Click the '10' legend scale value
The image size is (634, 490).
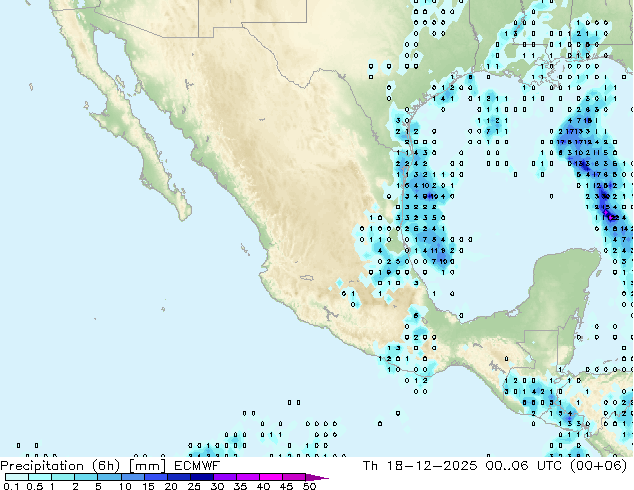[x=125, y=486]
